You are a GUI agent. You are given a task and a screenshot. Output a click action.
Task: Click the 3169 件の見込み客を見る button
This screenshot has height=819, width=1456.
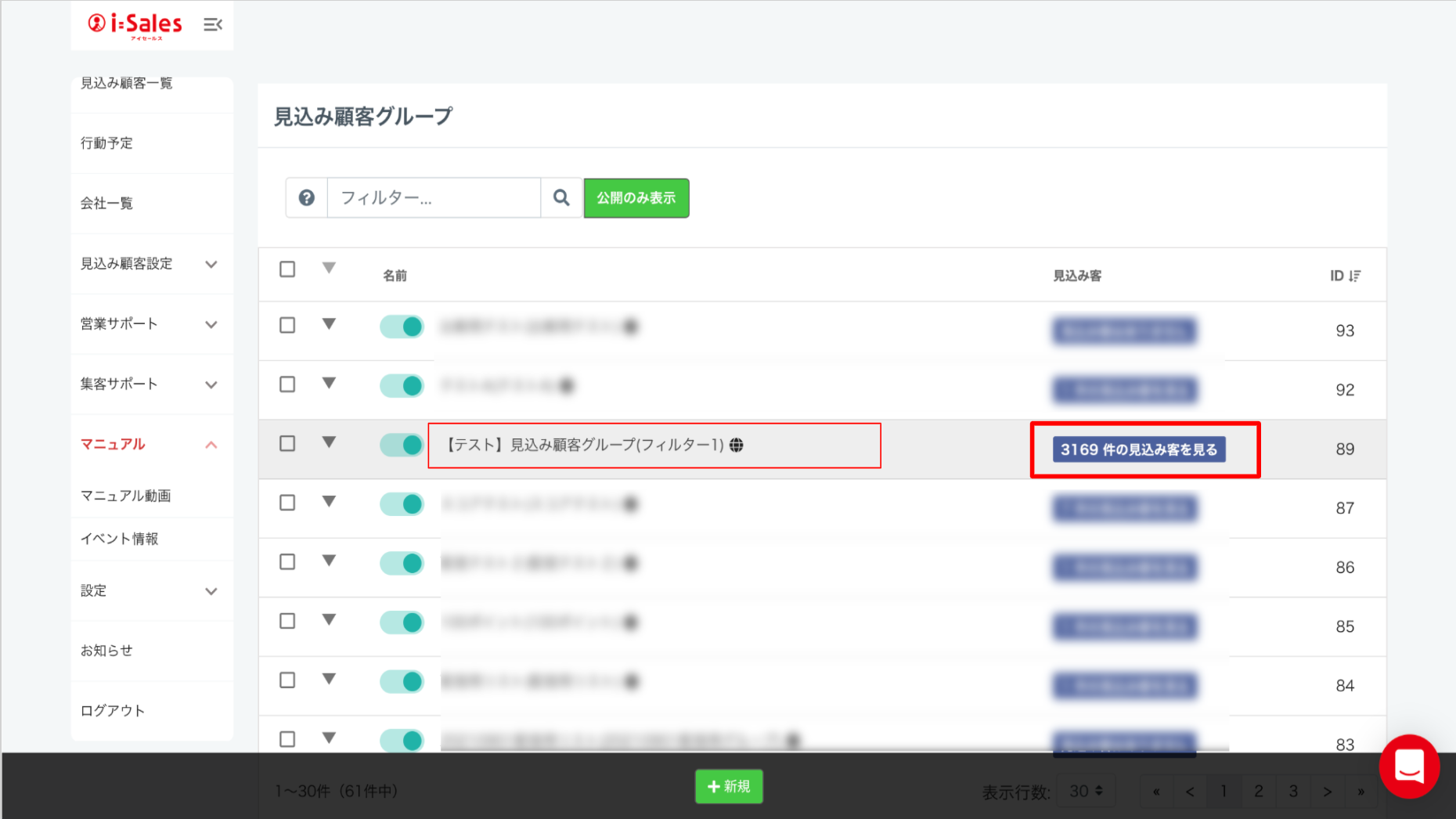(1139, 450)
